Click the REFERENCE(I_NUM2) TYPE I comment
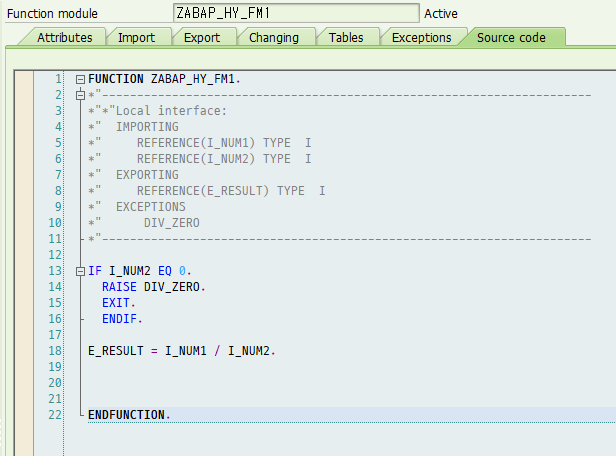This screenshot has width=616, height=456. pyautogui.click(x=224, y=159)
